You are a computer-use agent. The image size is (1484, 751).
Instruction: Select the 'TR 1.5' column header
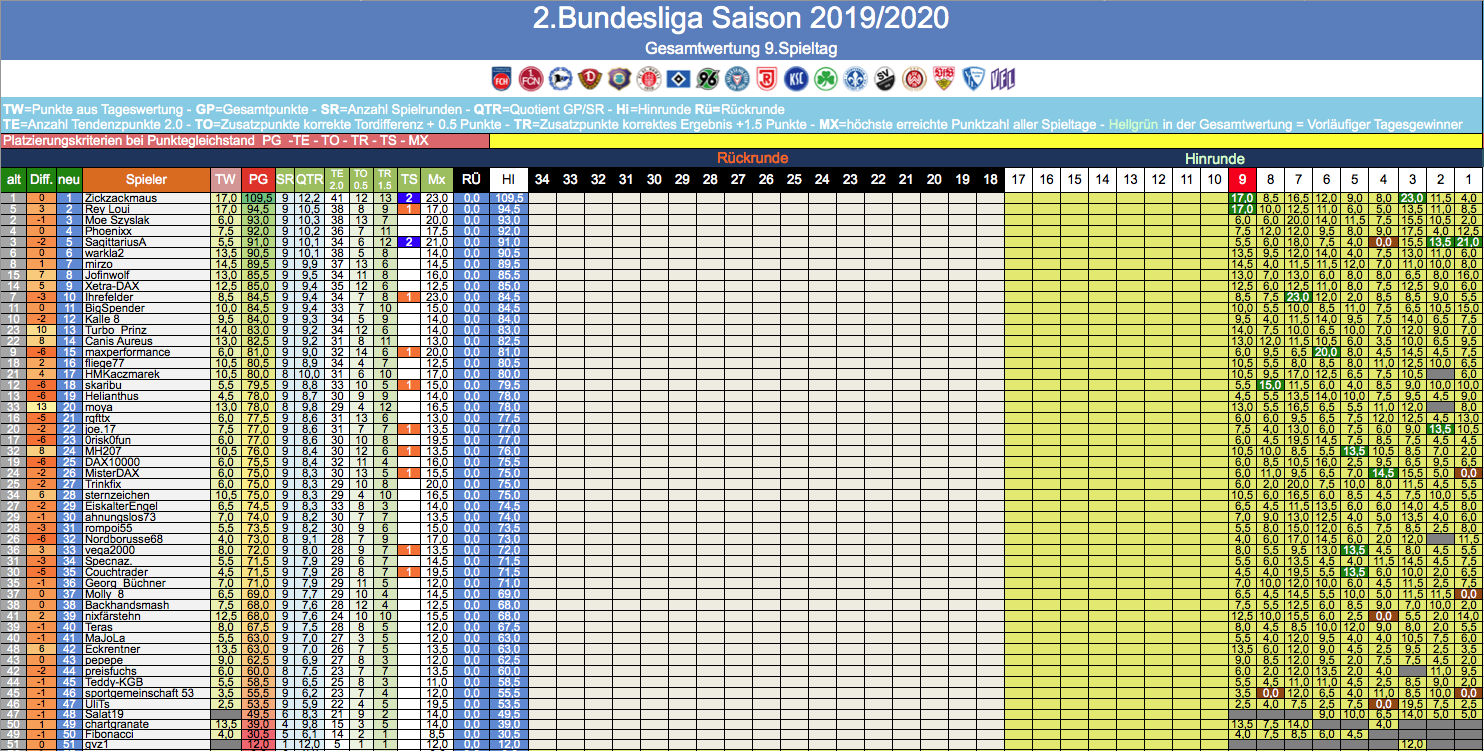[385, 179]
